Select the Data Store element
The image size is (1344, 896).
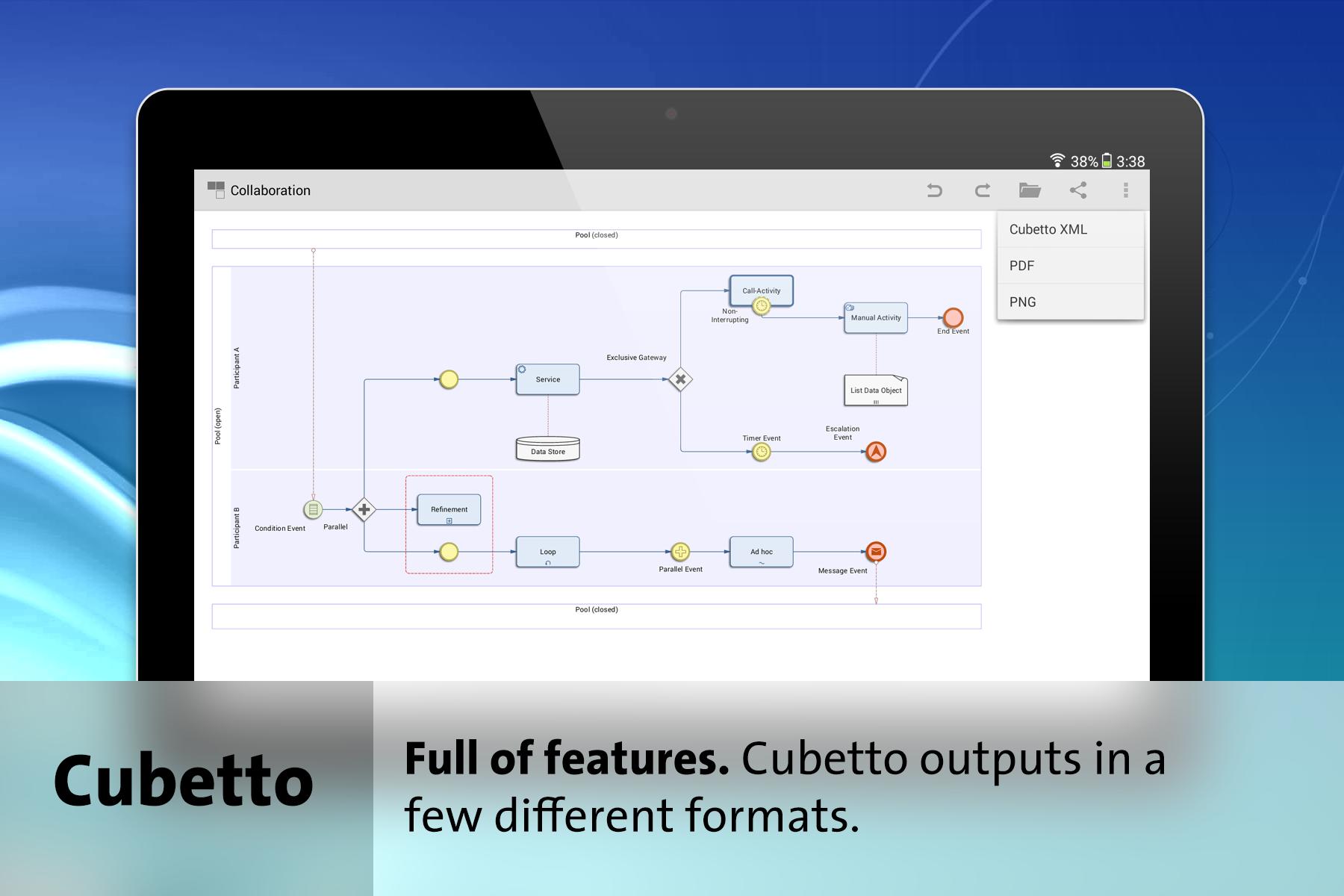coord(547,448)
